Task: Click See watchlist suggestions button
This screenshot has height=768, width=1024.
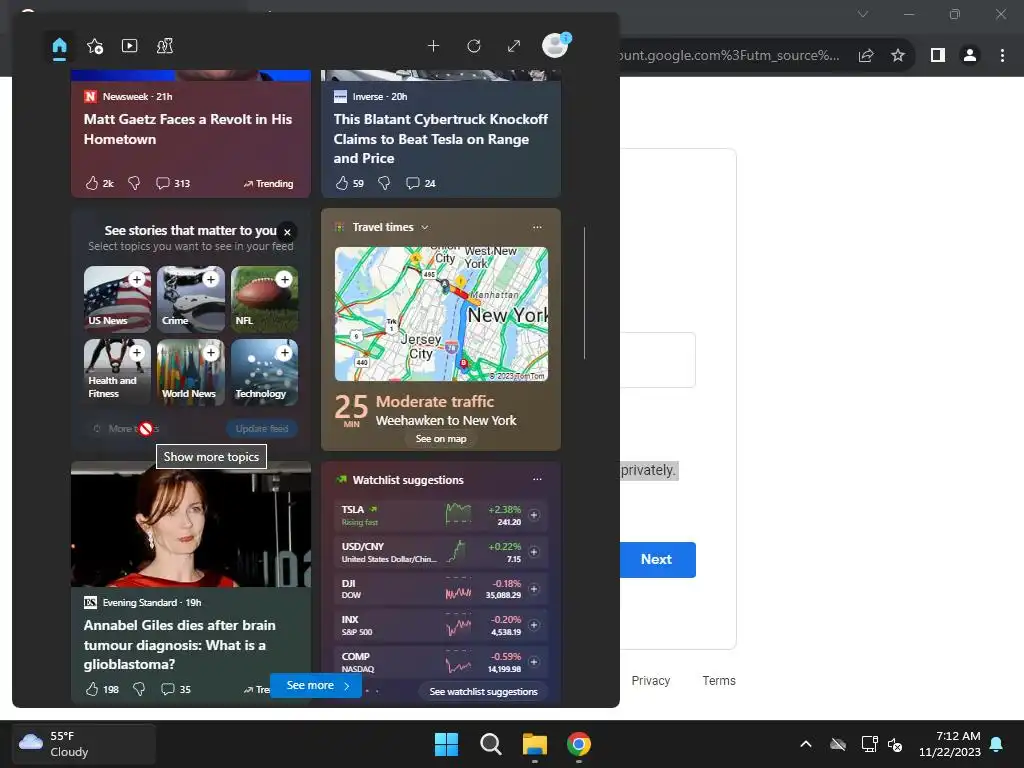Action: 483,692
